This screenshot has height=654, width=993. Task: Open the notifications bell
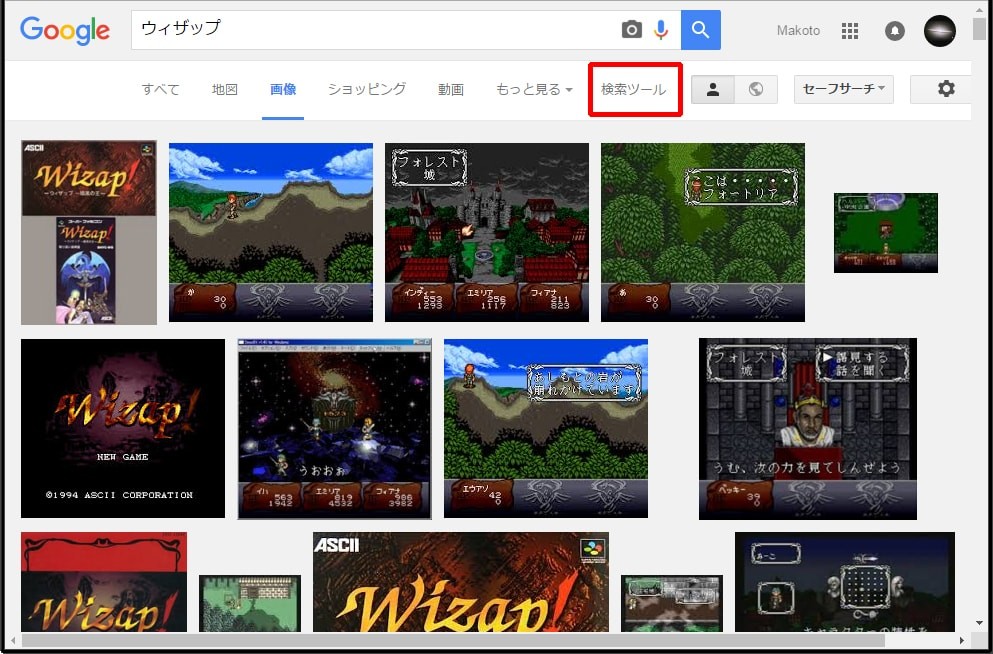[894, 30]
